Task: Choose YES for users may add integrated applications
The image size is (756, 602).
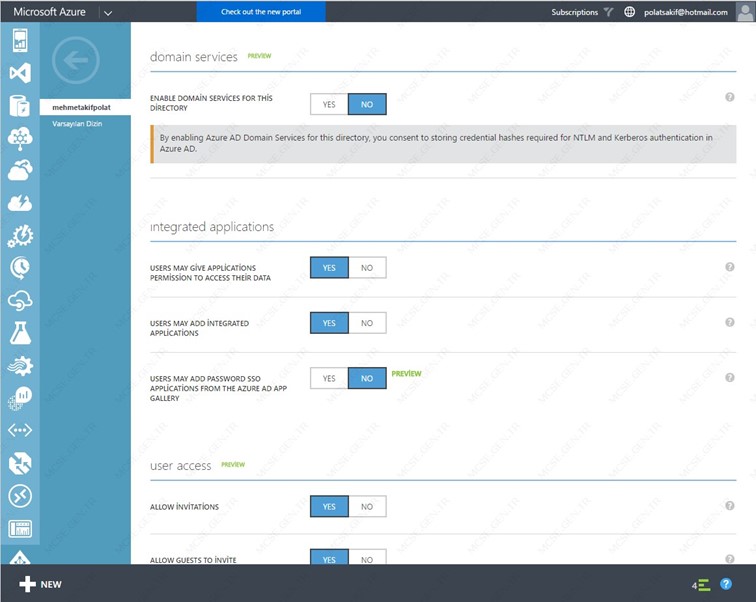Action: pos(329,323)
